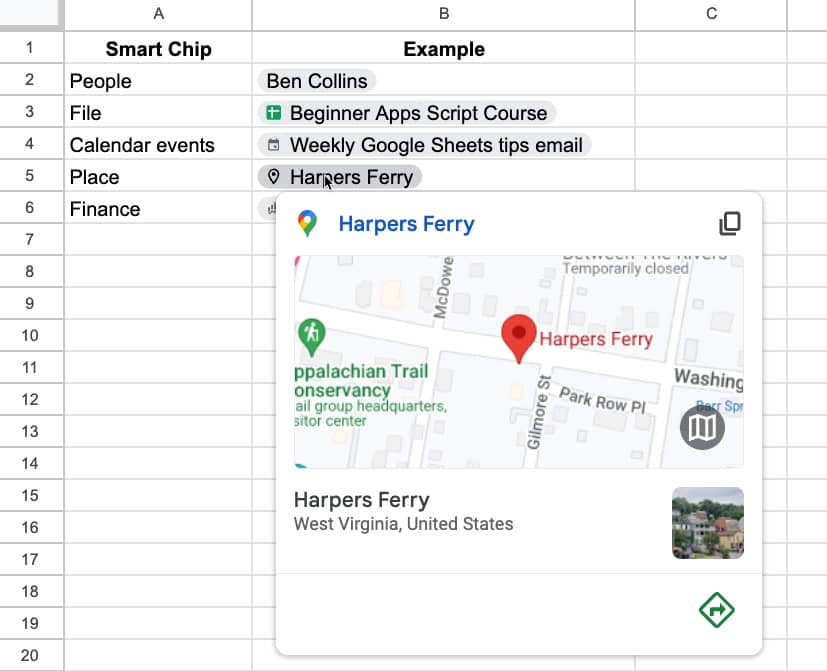Image resolution: width=827 pixels, height=671 pixels.
Task: Open the Weekly Google Sheets tips email chip
Action: (424, 145)
